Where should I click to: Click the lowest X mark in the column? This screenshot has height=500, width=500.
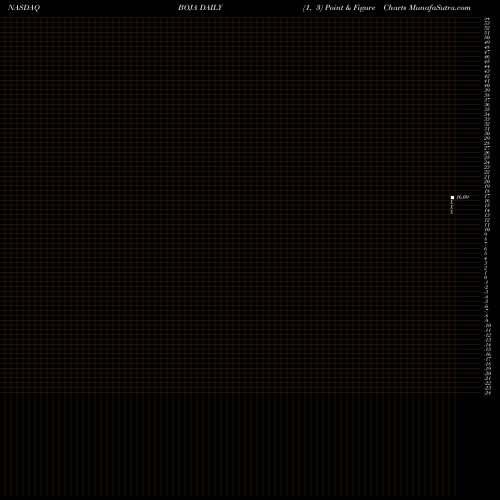[452, 212]
